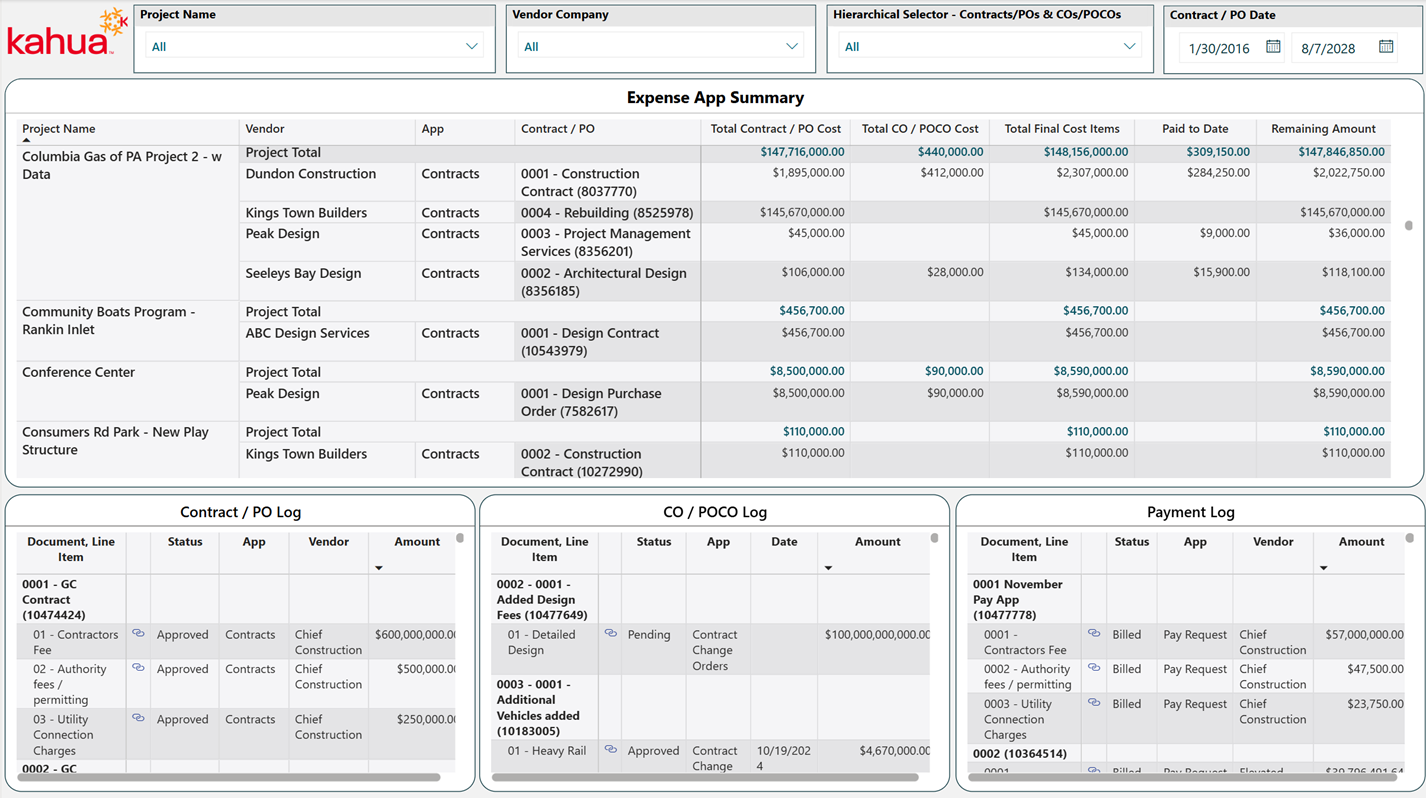
Task: Edit the start date 1/30/2016 field
Action: tap(1219, 48)
